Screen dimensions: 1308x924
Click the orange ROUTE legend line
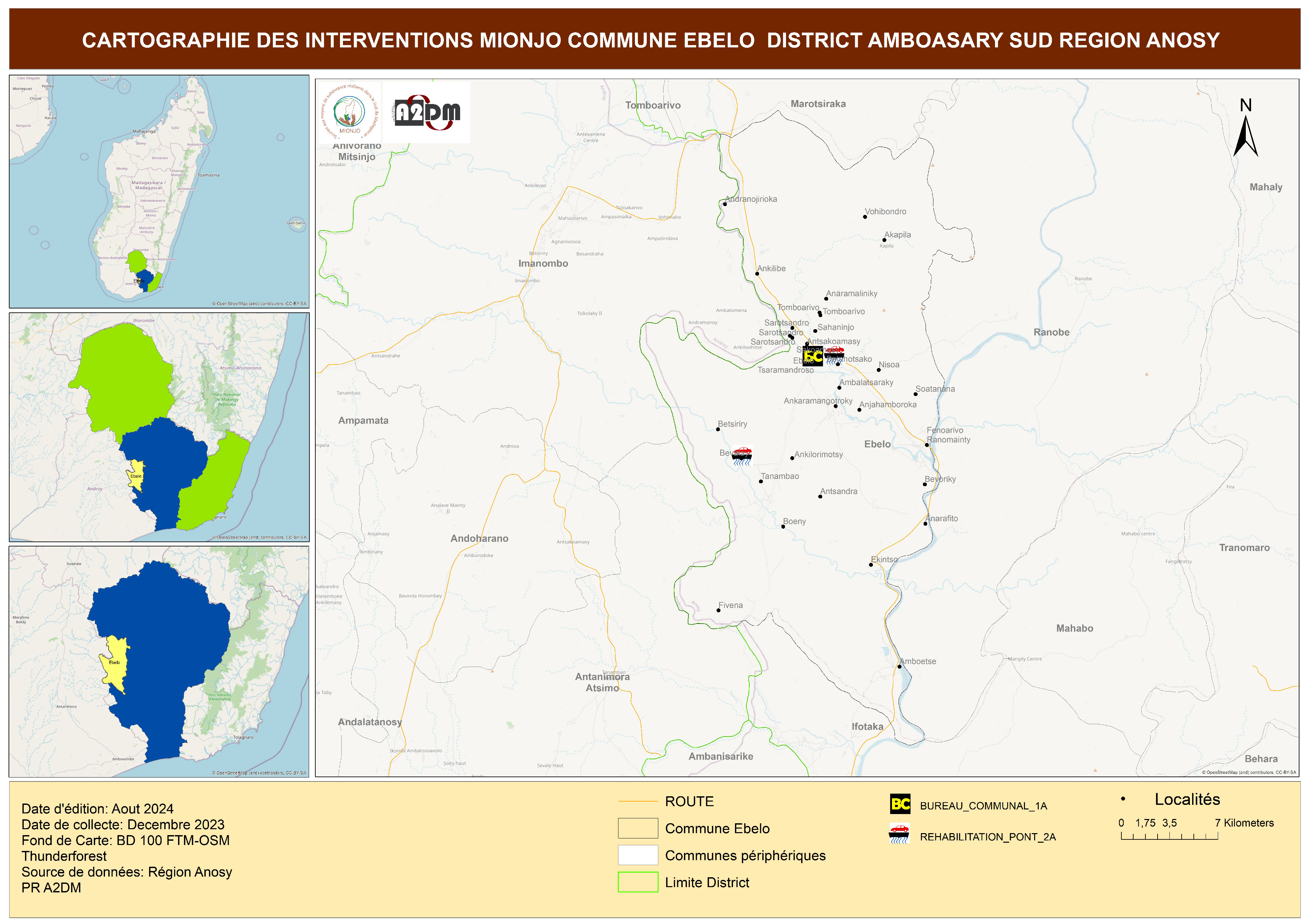click(x=638, y=801)
